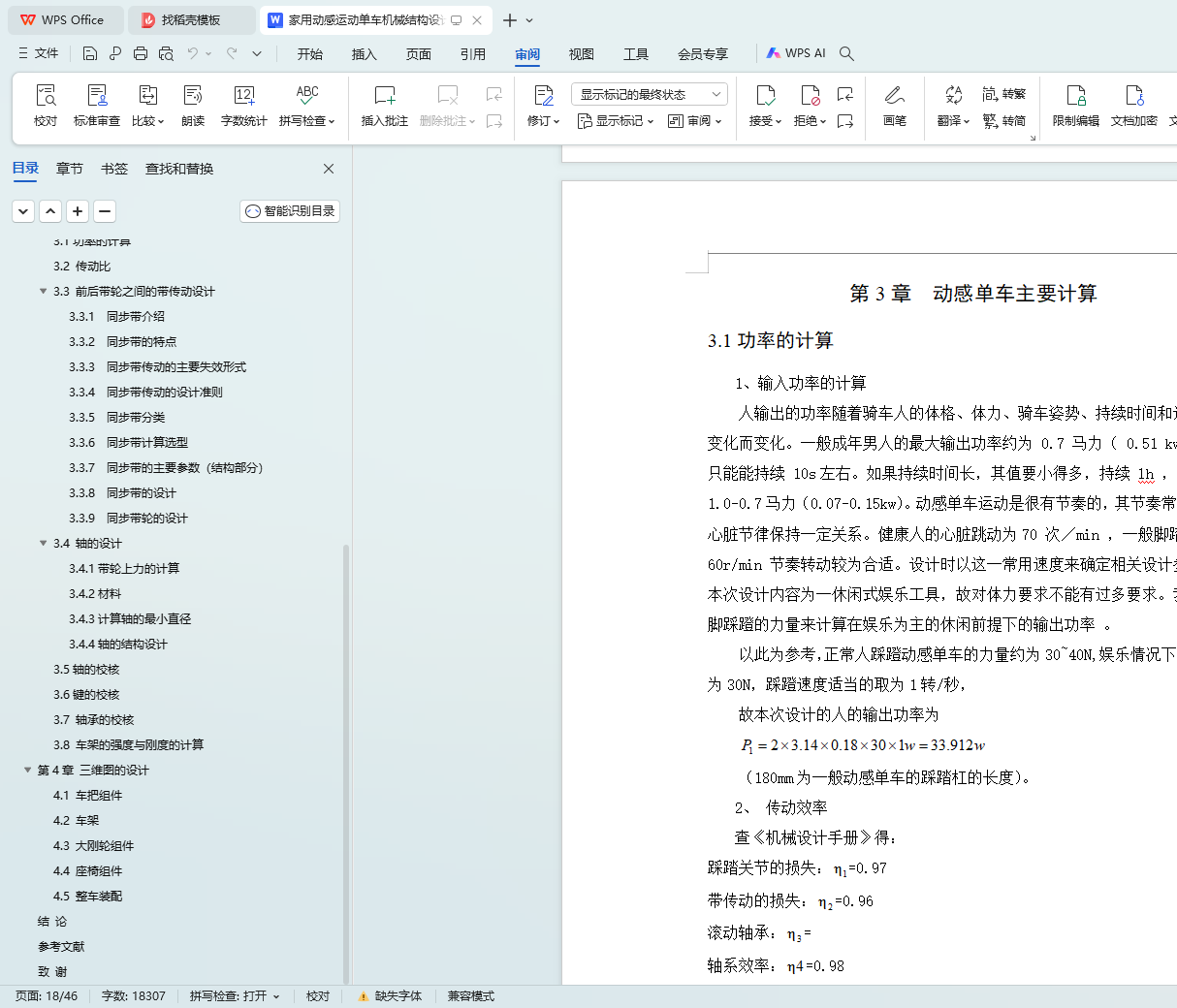Screen dimensions: 1177x1008
Task: Select the 画笔 pen tool
Action: point(895,106)
